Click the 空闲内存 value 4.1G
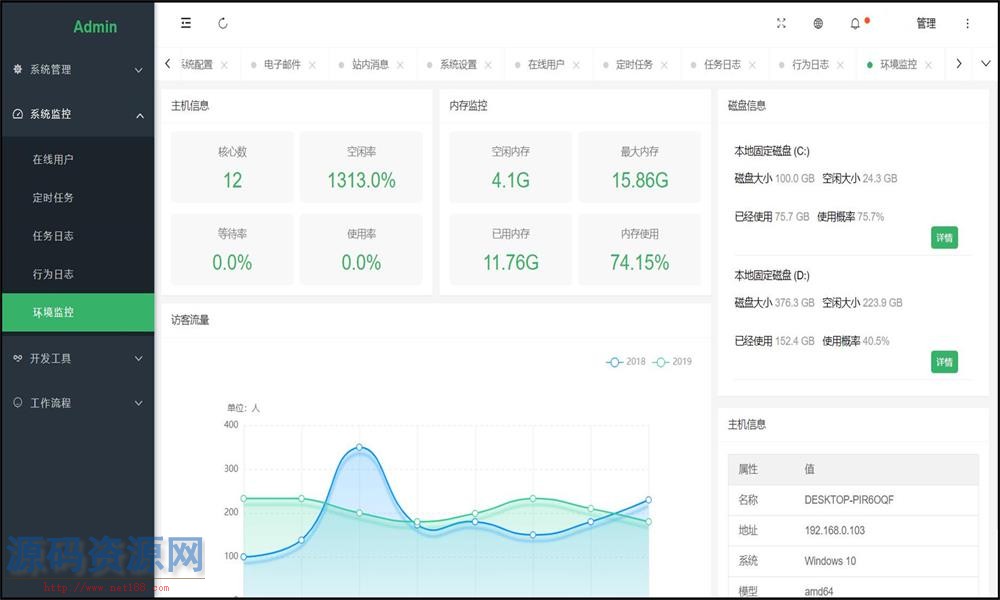This screenshot has height=600, width=1000. [510, 180]
